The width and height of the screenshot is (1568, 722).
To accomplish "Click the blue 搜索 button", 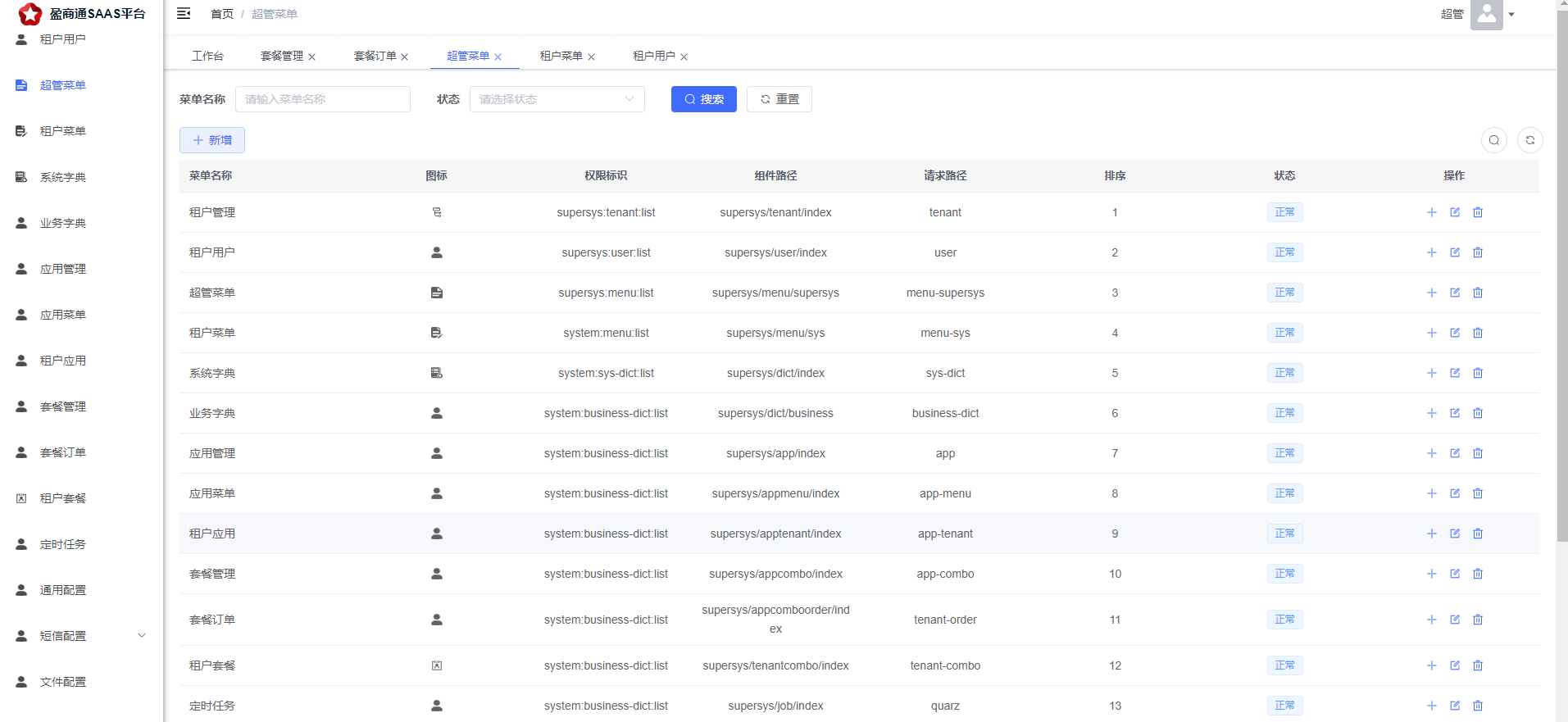I will click(x=704, y=99).
